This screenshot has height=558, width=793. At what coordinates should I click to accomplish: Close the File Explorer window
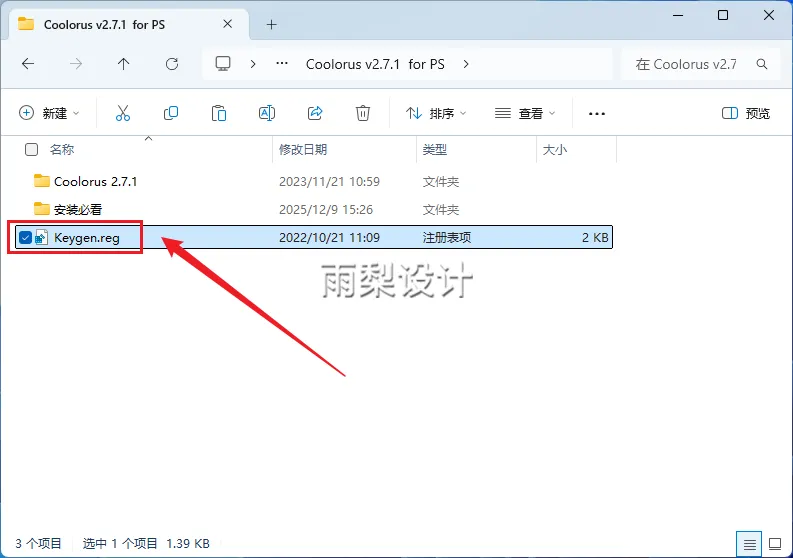769,15
